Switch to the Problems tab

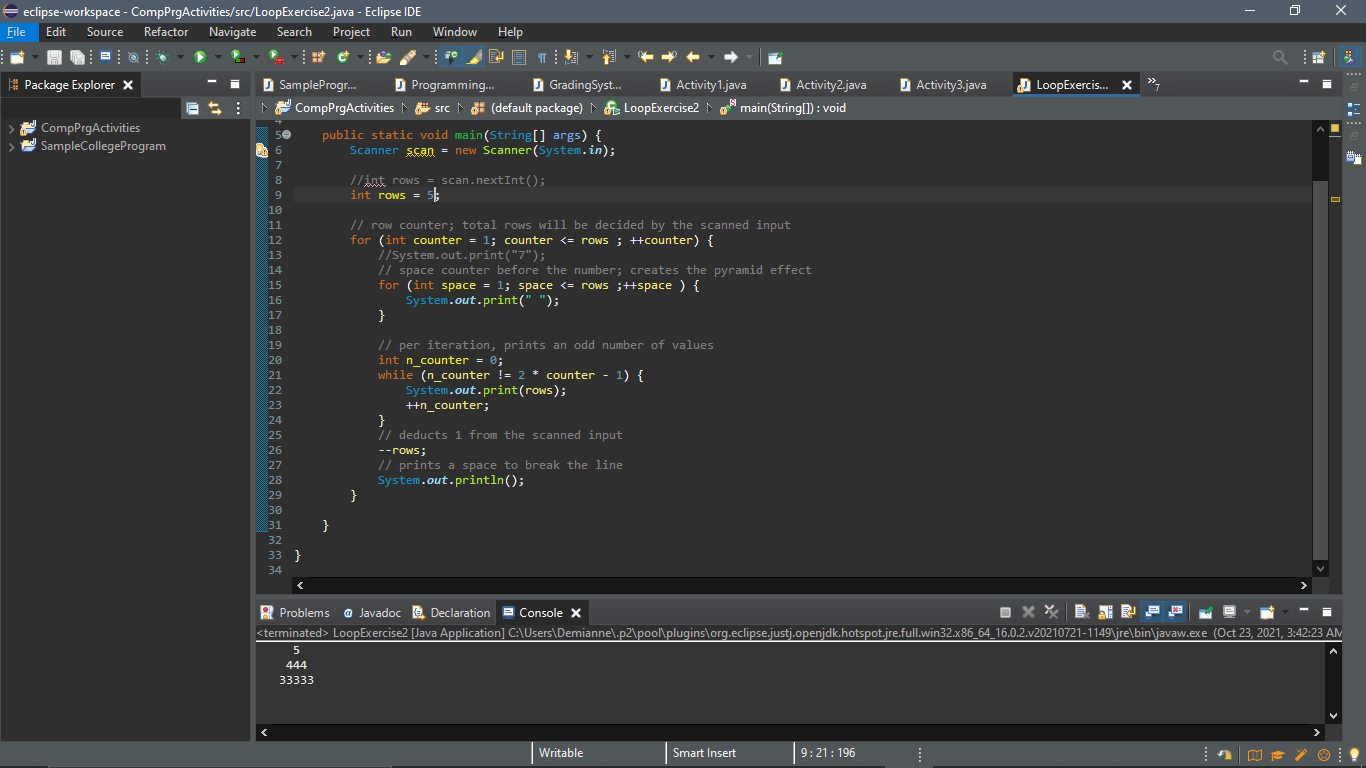295,613
